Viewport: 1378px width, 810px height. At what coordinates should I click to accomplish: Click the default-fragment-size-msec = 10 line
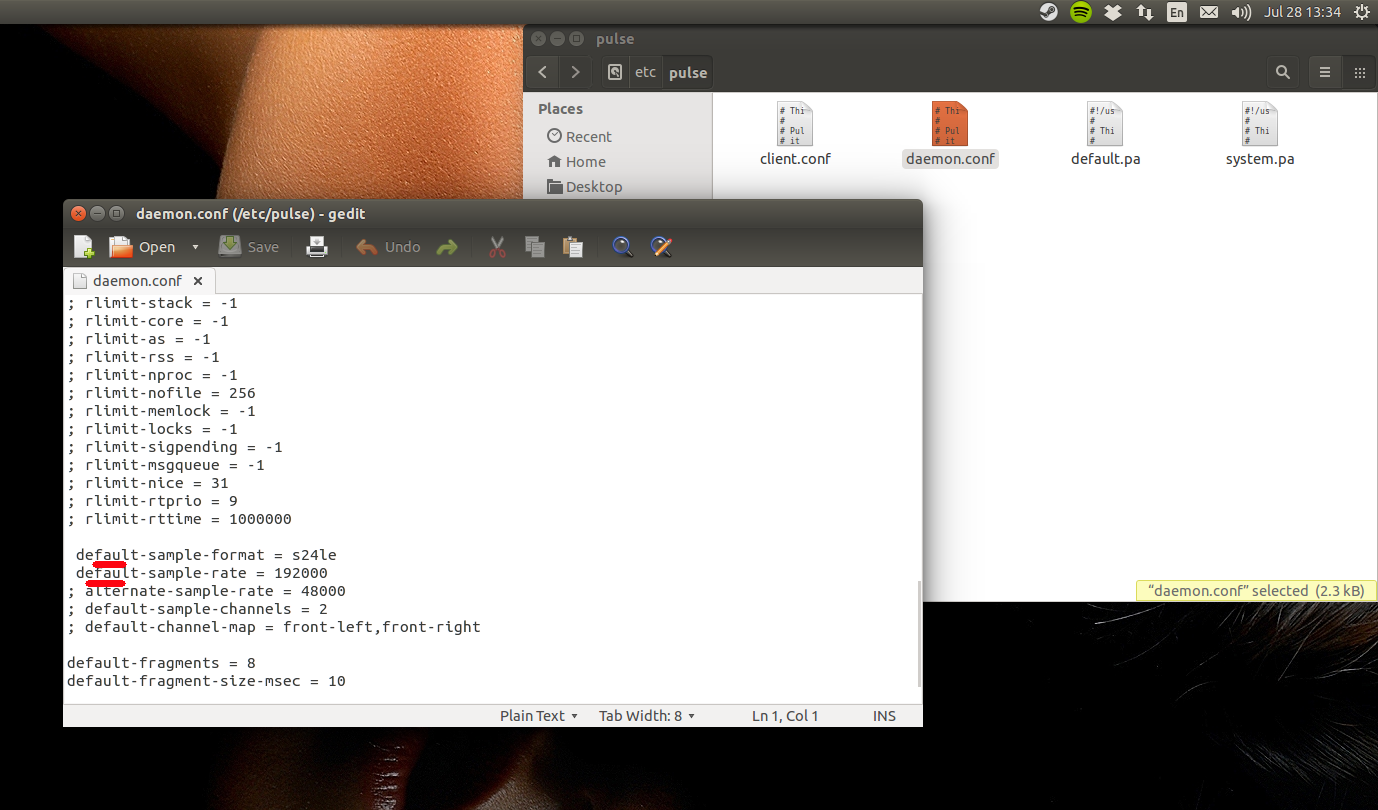[x=206, y=681]
